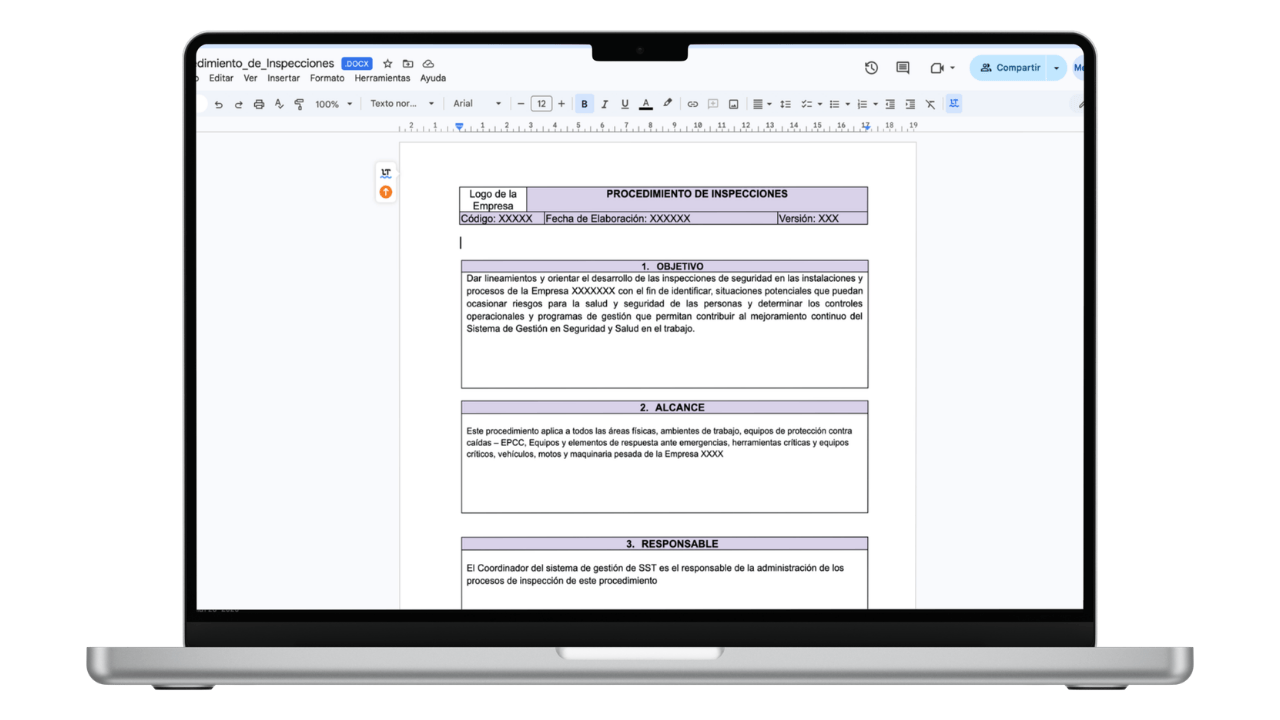Clear all text formatting
This screenshot has width=1280, height=720.
pos(930,103)
